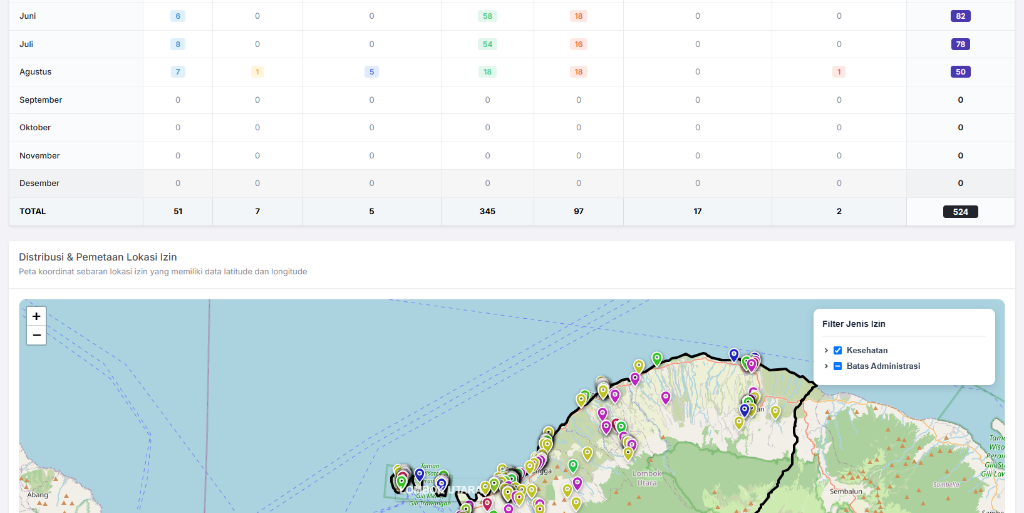1024x513 pixels.
Task: Click the Kesehatan filter label
Action: 867,350
